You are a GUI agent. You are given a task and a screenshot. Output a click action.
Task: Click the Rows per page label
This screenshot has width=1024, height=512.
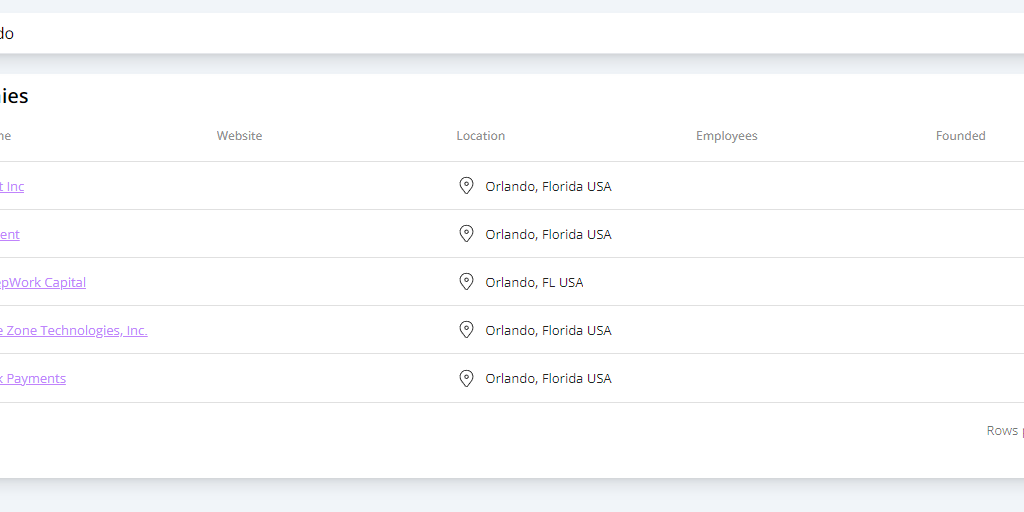tap(1004, 431)
